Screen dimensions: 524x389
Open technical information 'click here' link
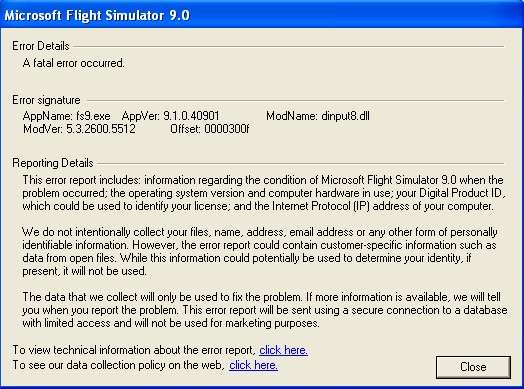(x=283, y=350)
